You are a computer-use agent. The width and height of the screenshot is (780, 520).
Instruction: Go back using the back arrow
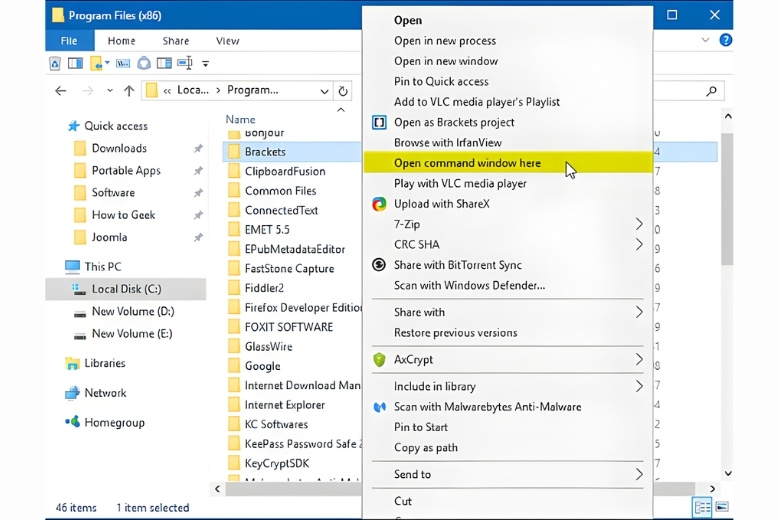tap(61, 91)
